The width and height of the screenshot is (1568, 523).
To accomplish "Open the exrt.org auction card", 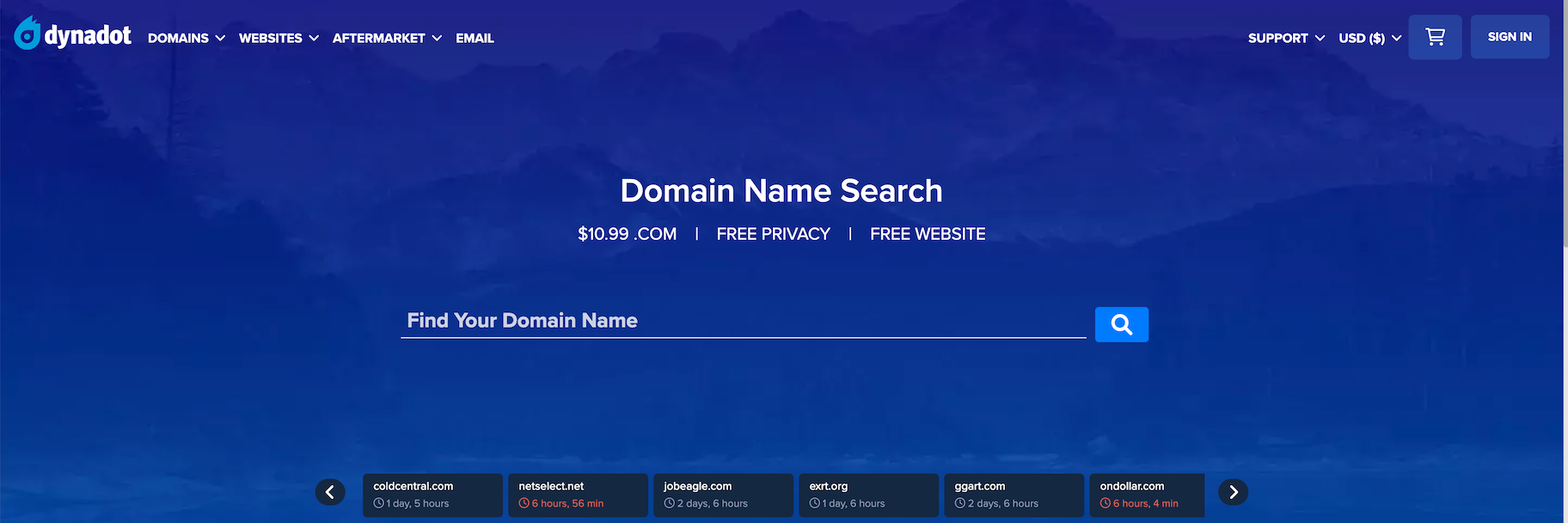I will tap(868, 495).
